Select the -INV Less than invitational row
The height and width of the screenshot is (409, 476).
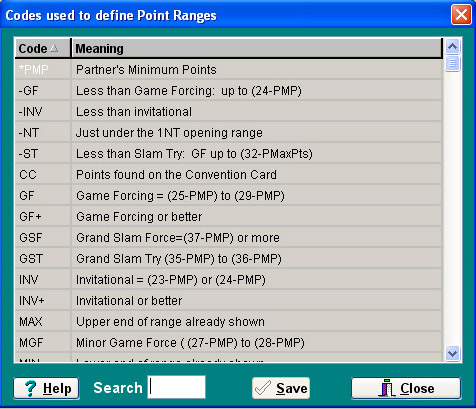(229, 112)
